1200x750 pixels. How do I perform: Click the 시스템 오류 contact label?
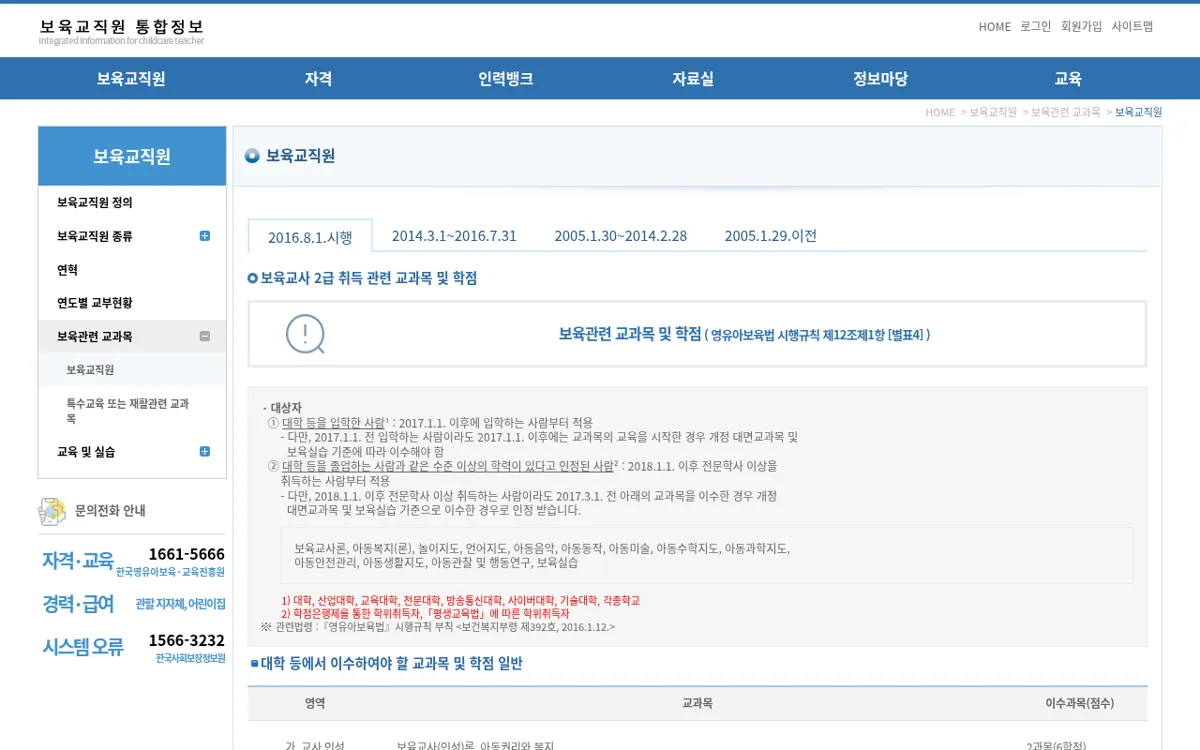[x=83, y=647]
